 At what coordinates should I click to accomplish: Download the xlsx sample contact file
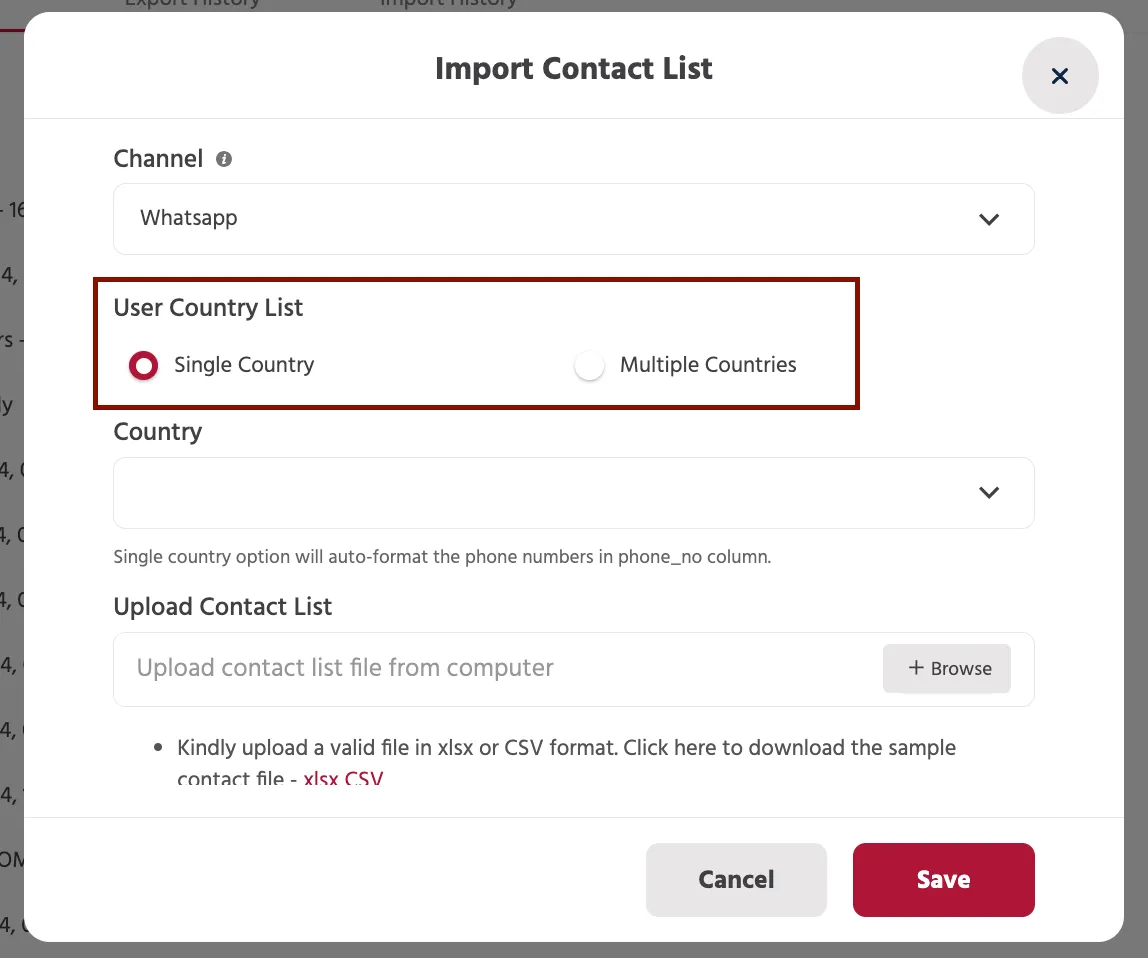pyautogui.click(x=321, y=778)
